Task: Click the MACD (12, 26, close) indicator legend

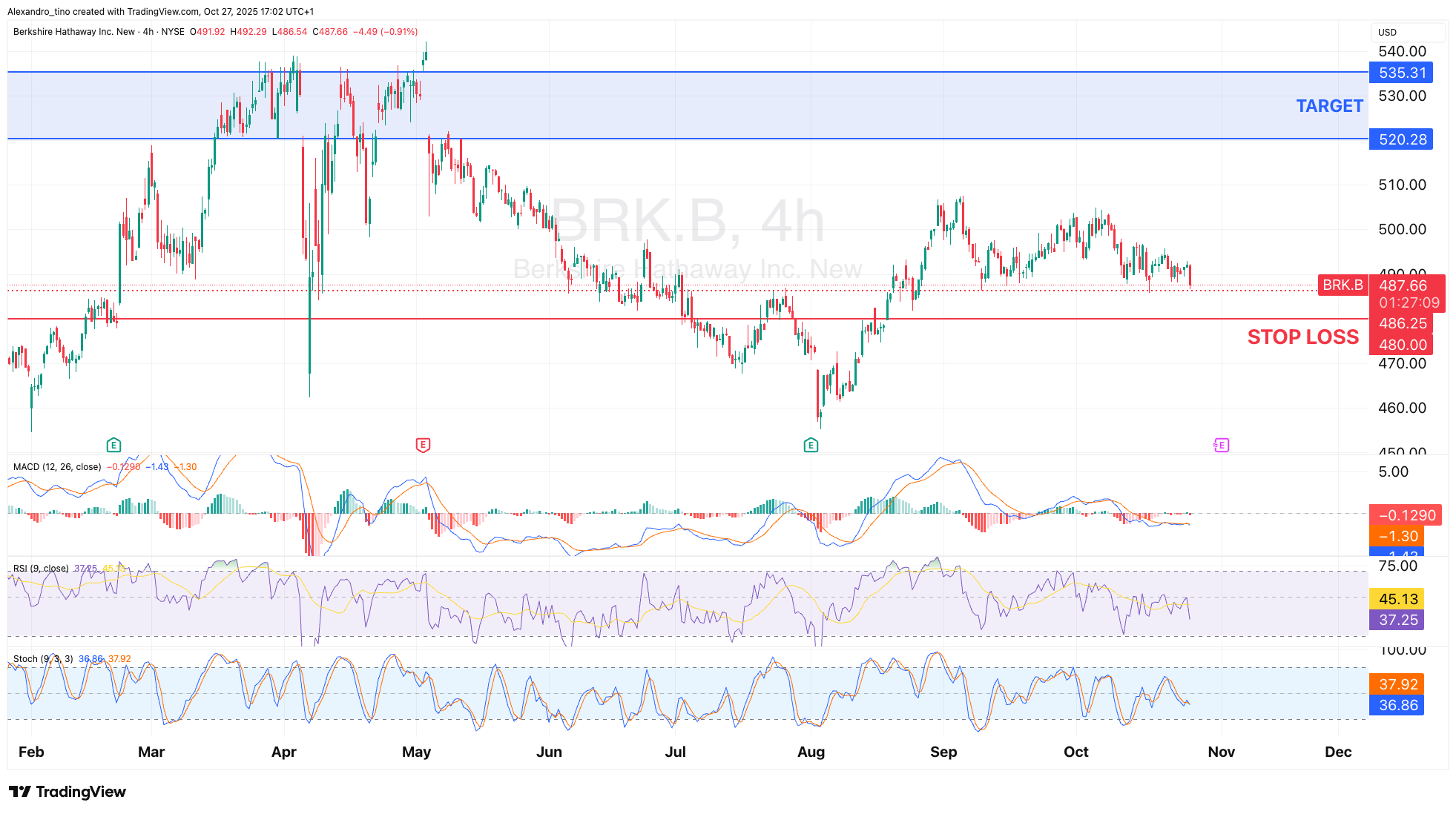Action: pyautogui.click(x=57, y=467)
